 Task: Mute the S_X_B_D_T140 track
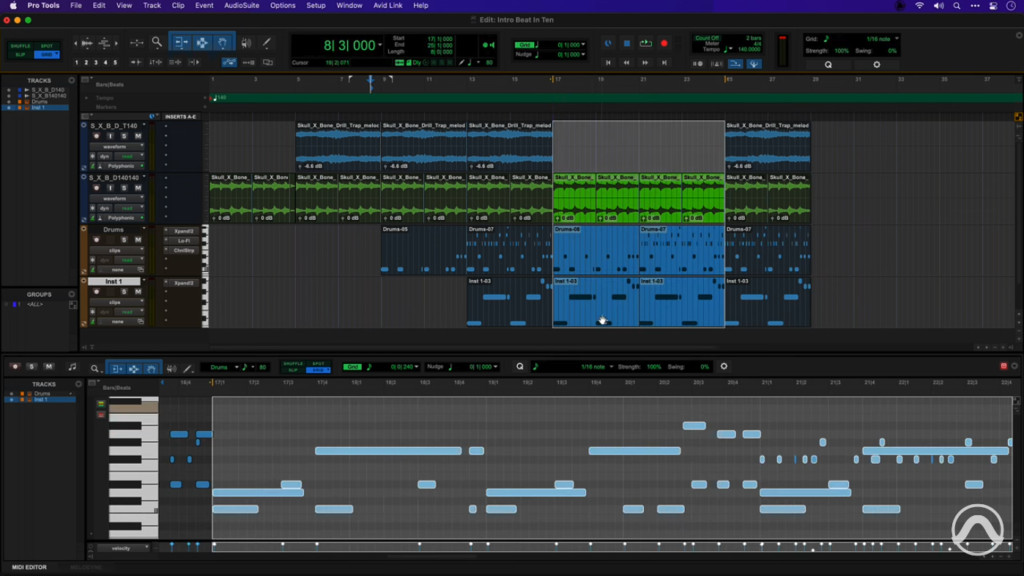138,136
